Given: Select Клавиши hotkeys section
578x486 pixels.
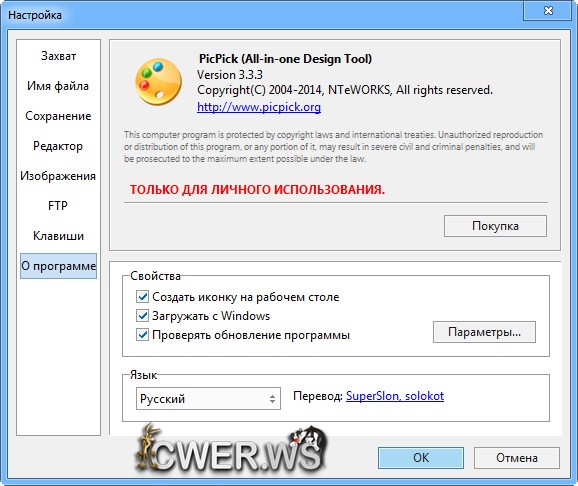Looking at the screenshot, I should [x=58, y=236].
